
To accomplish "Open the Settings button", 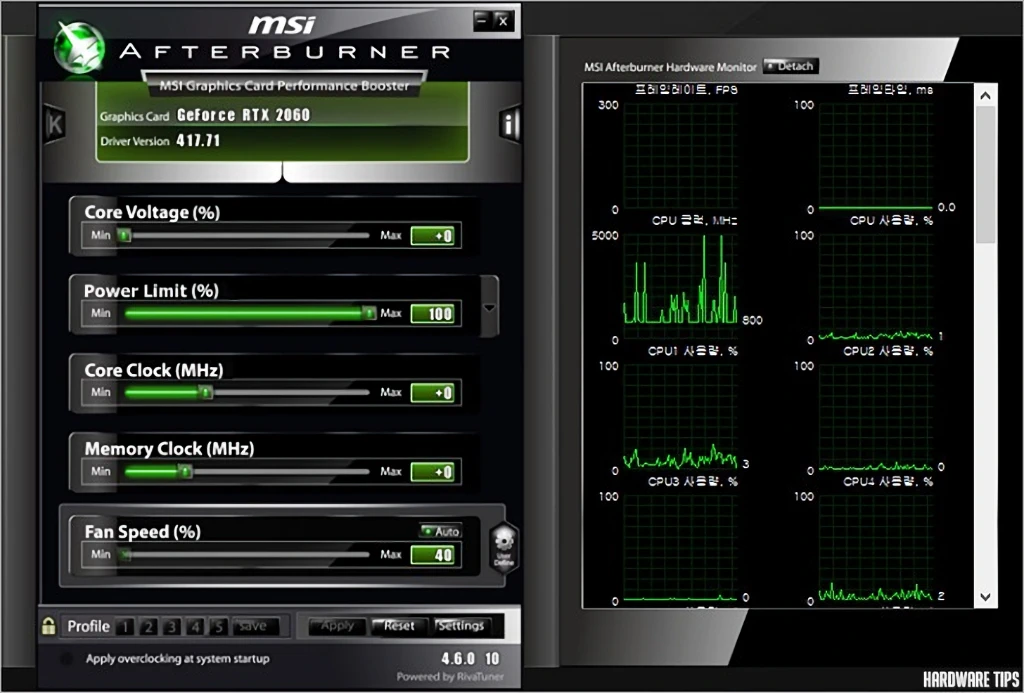I will point(461,626).
